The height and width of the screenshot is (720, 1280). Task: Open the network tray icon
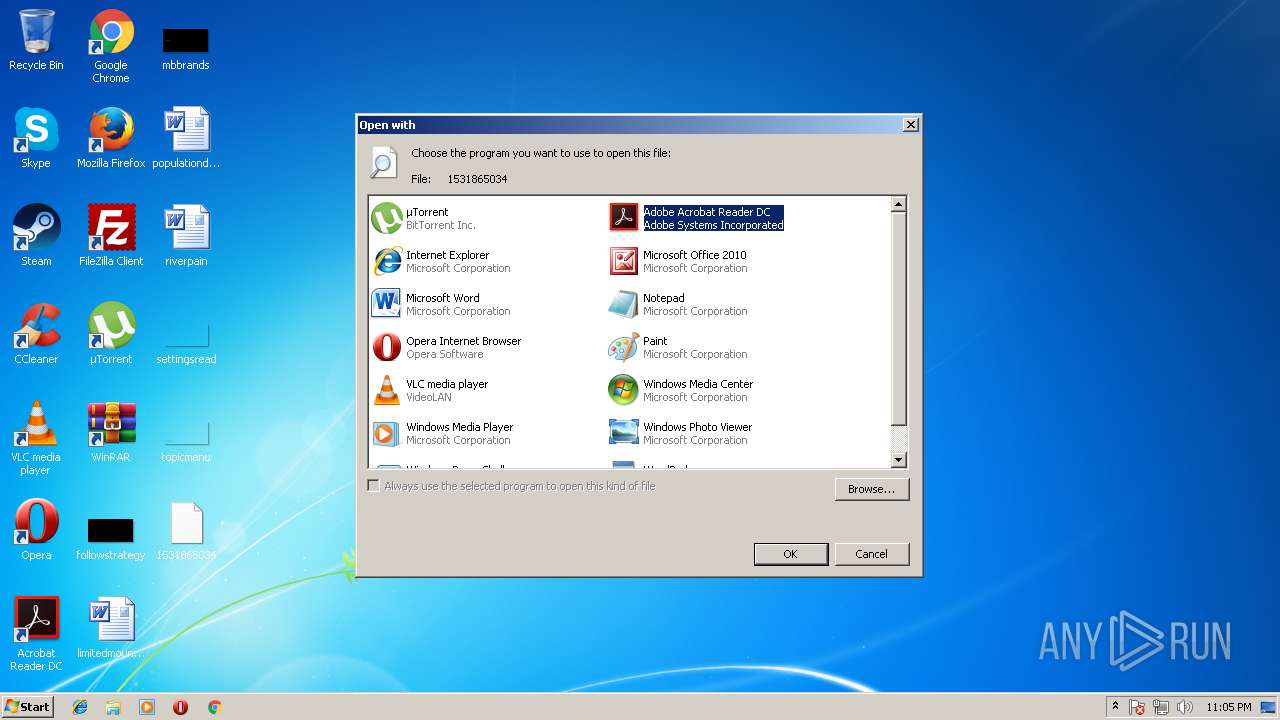click(1161, 707)
